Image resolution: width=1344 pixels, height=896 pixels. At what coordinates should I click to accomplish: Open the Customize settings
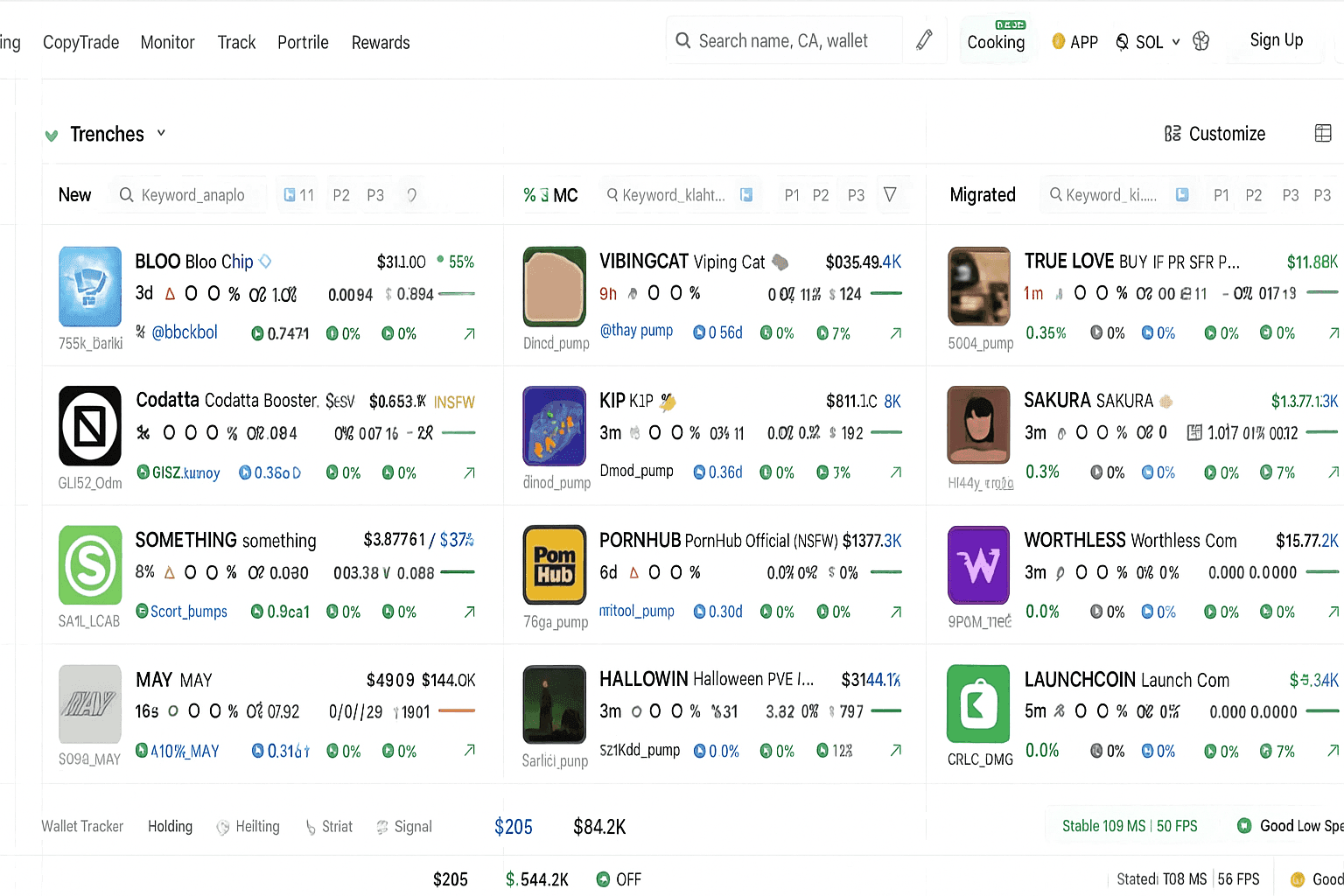point(1214,134)
